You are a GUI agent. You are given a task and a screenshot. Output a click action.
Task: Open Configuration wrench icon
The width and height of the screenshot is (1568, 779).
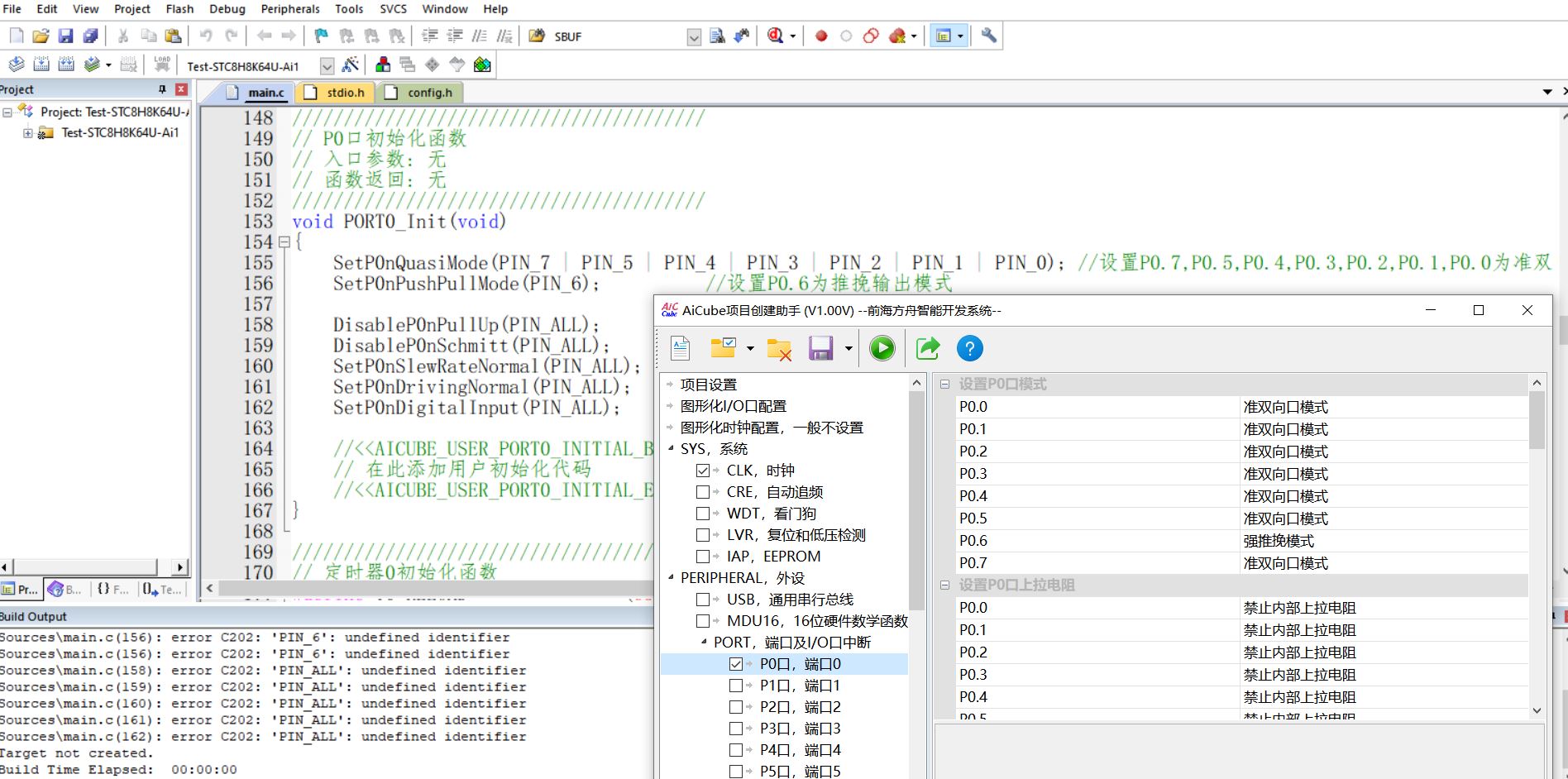[989, 36]
